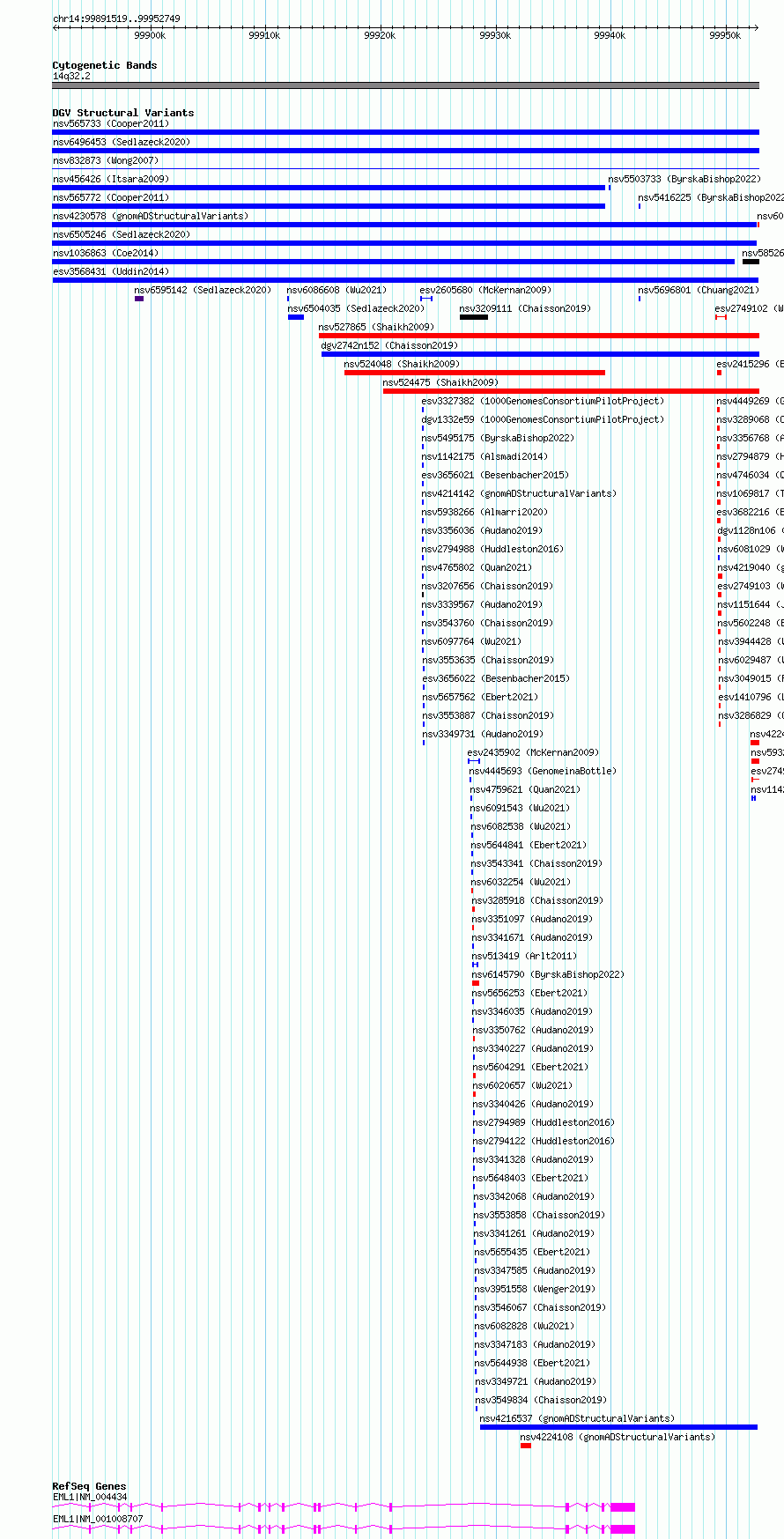Click the DGV Structural Variants track title

[123, 113]
